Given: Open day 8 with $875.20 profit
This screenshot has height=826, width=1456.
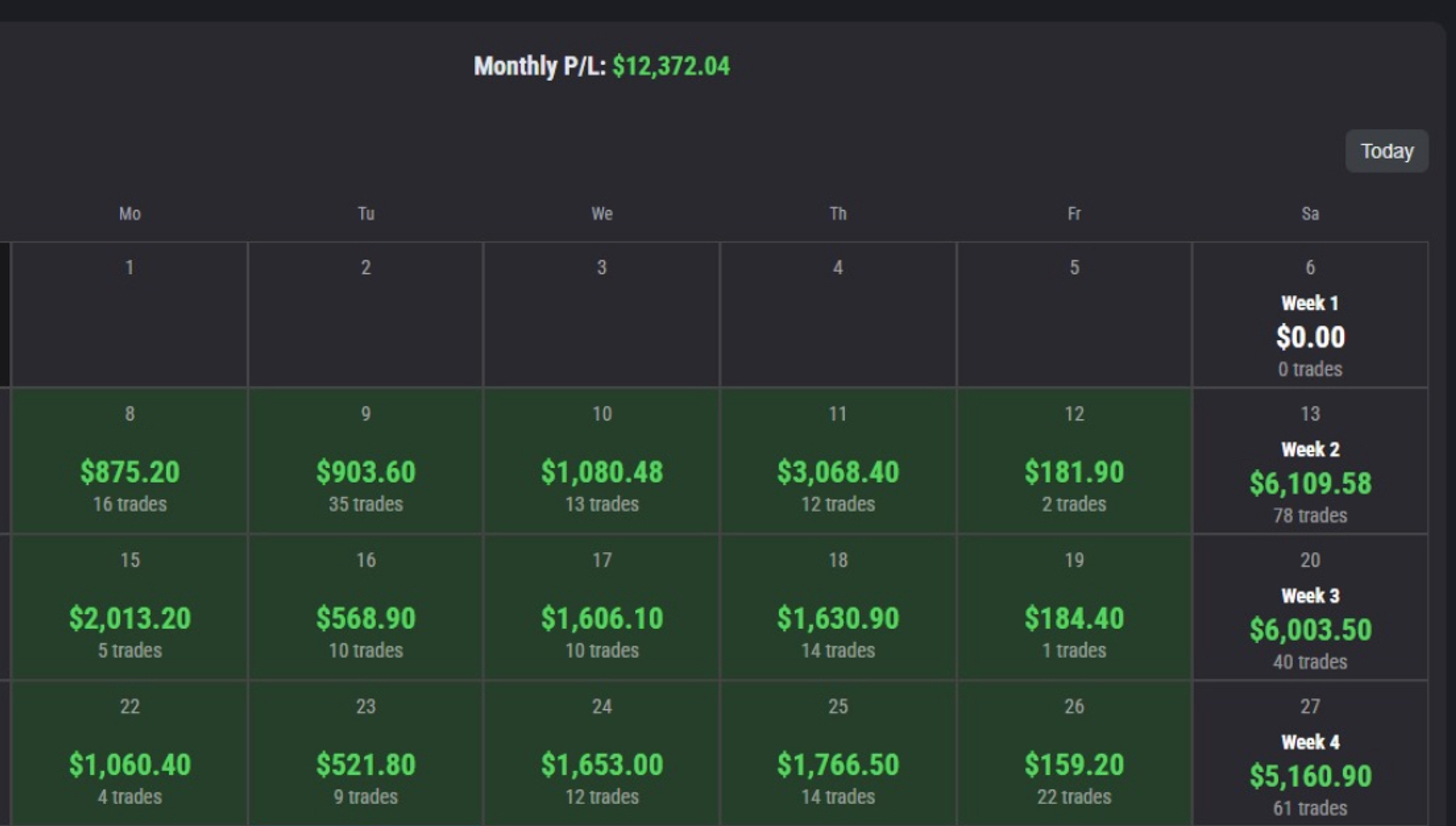Looking at the screenshot, I should pyautogui.click(x=130, y=461).
